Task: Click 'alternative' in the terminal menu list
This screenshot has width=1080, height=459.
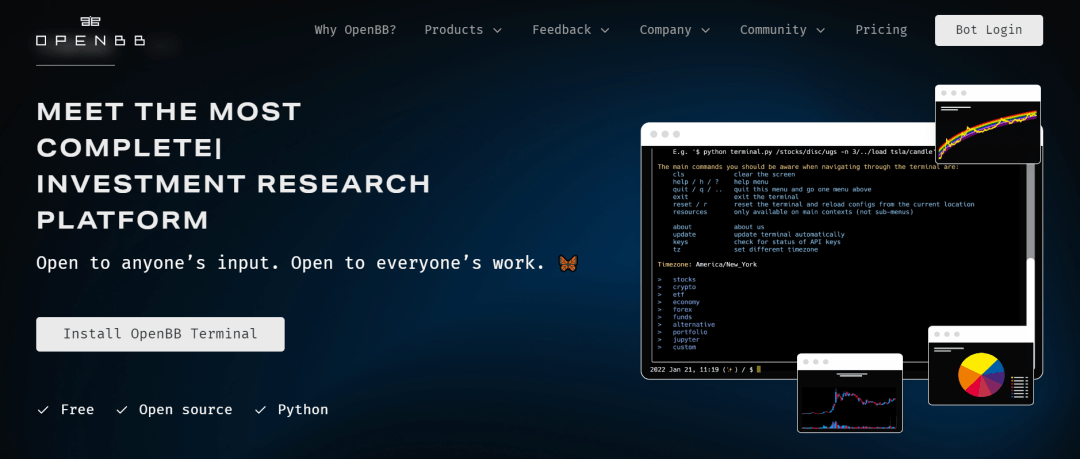Action: (x=694, y=325)
